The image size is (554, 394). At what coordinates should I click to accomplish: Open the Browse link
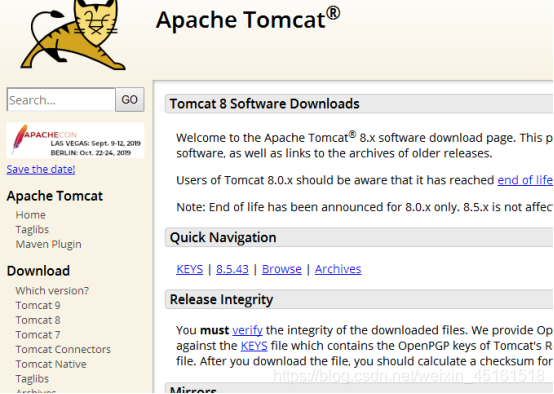tap(282, 269)
